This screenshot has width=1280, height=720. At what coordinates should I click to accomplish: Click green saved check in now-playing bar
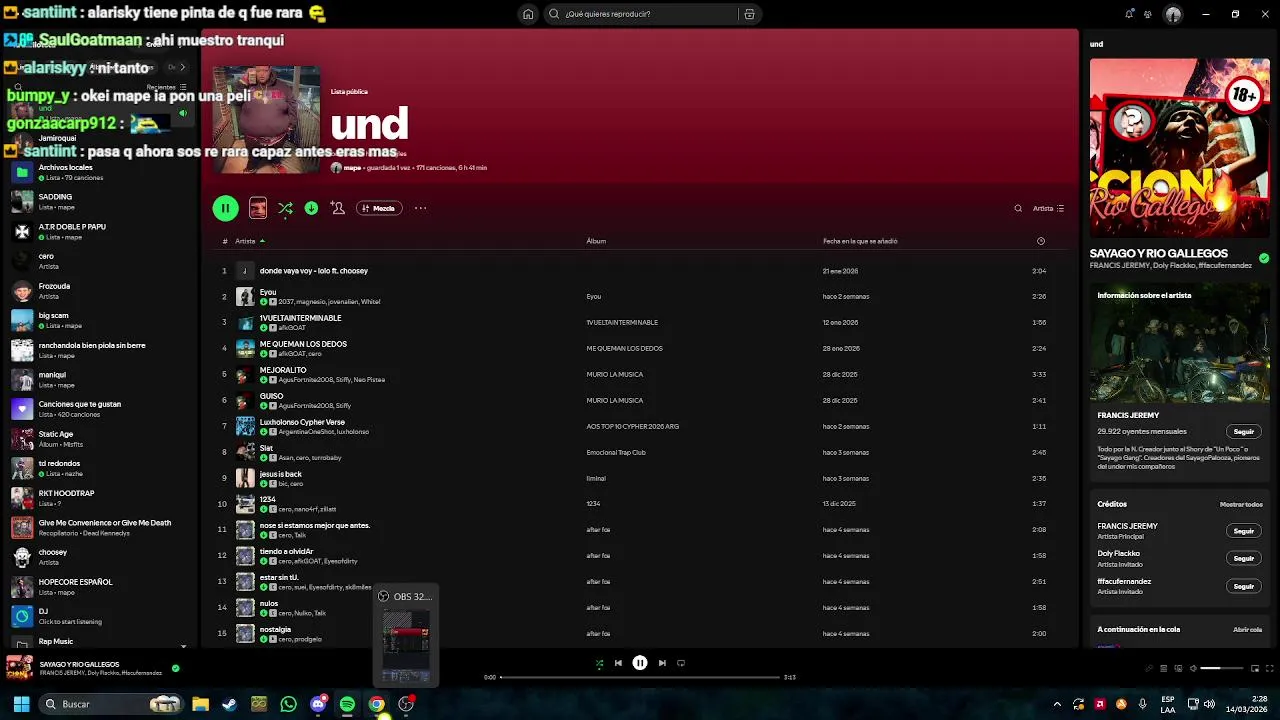tap(176, 668)
